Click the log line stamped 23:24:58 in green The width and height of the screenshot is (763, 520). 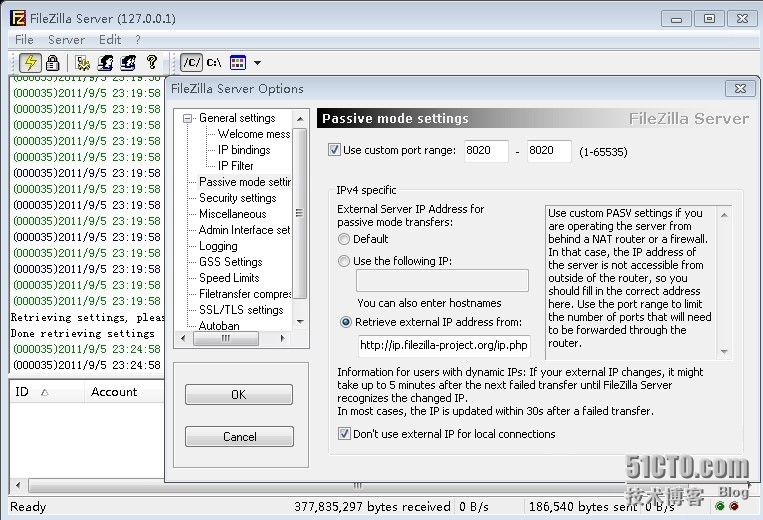(87, 349)
